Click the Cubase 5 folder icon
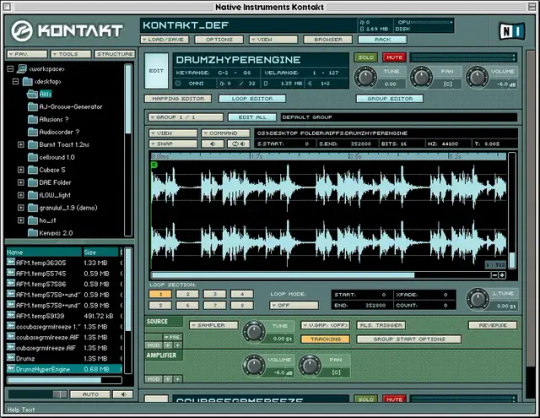 33,170
